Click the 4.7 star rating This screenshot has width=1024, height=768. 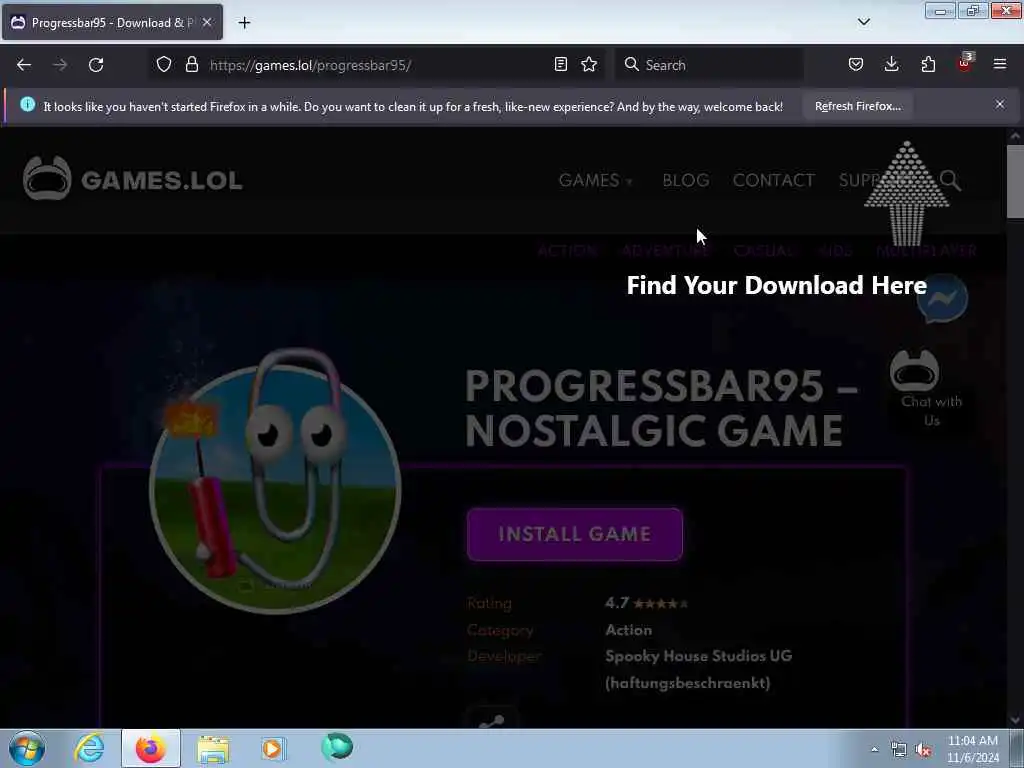[x=646, y=603]
